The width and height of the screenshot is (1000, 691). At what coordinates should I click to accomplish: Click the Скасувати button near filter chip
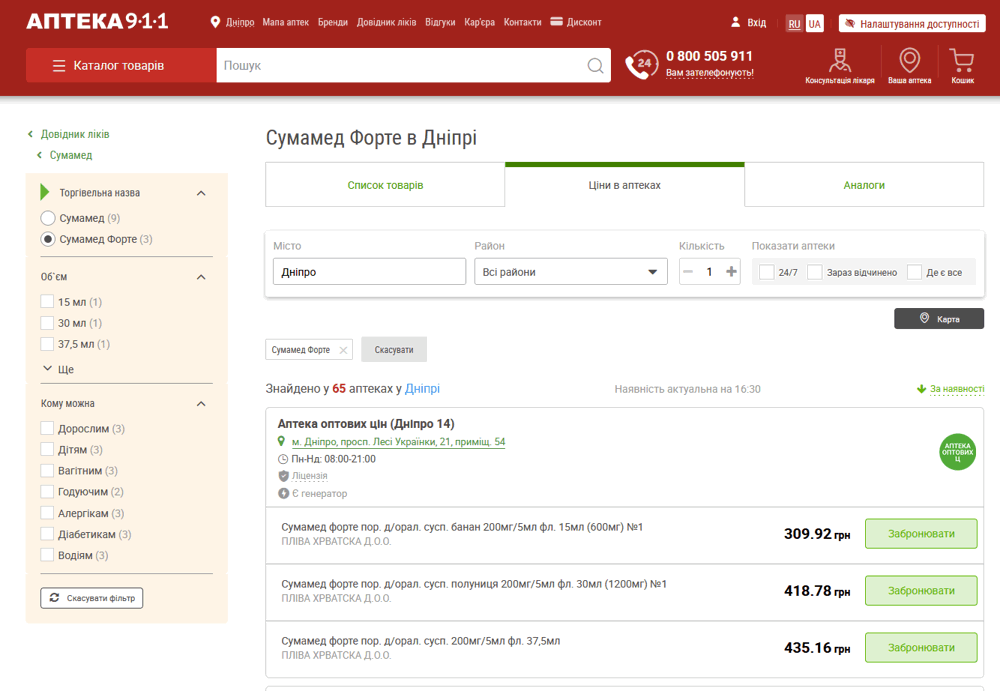click(393, 350)
